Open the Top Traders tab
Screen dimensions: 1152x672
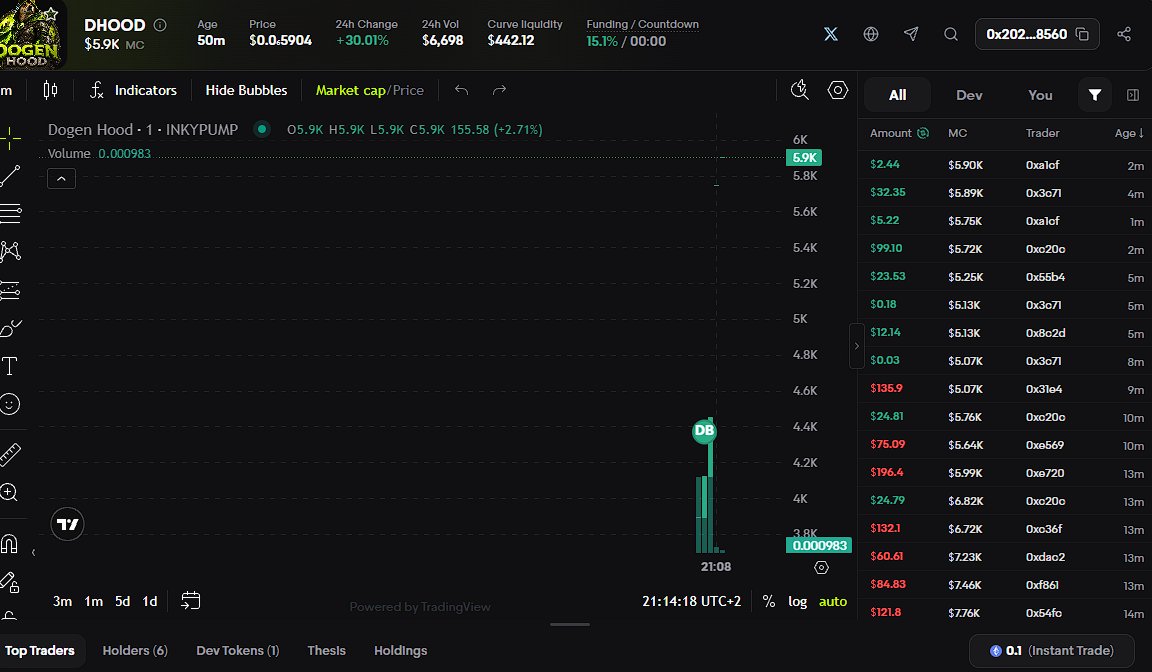point(40,651)
